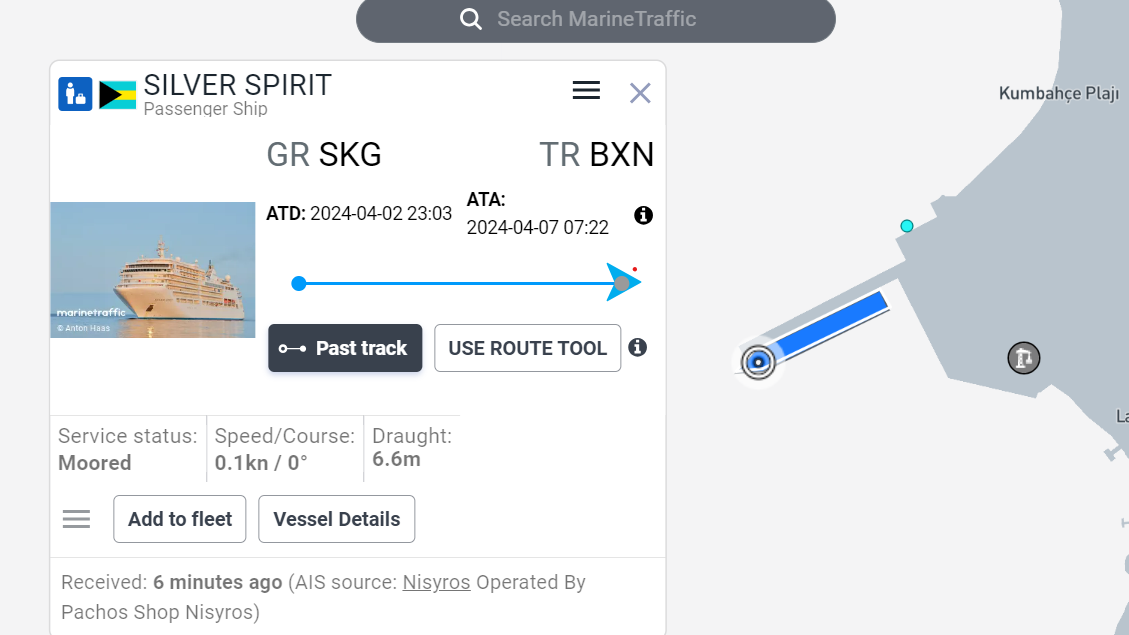Screen dimensions: 1129x635
Task: Click the USE ROUTE TOOL button
Action: tap(528, 348)
